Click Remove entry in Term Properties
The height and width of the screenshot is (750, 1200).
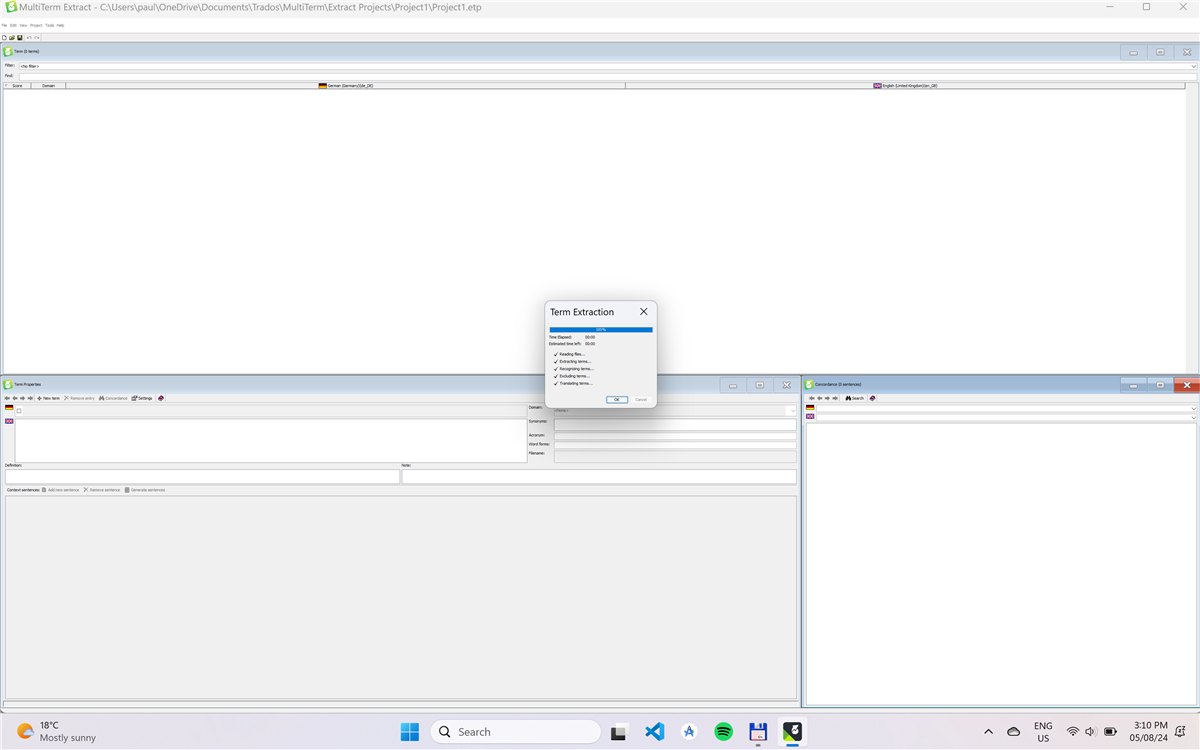(x=79, y=398)
